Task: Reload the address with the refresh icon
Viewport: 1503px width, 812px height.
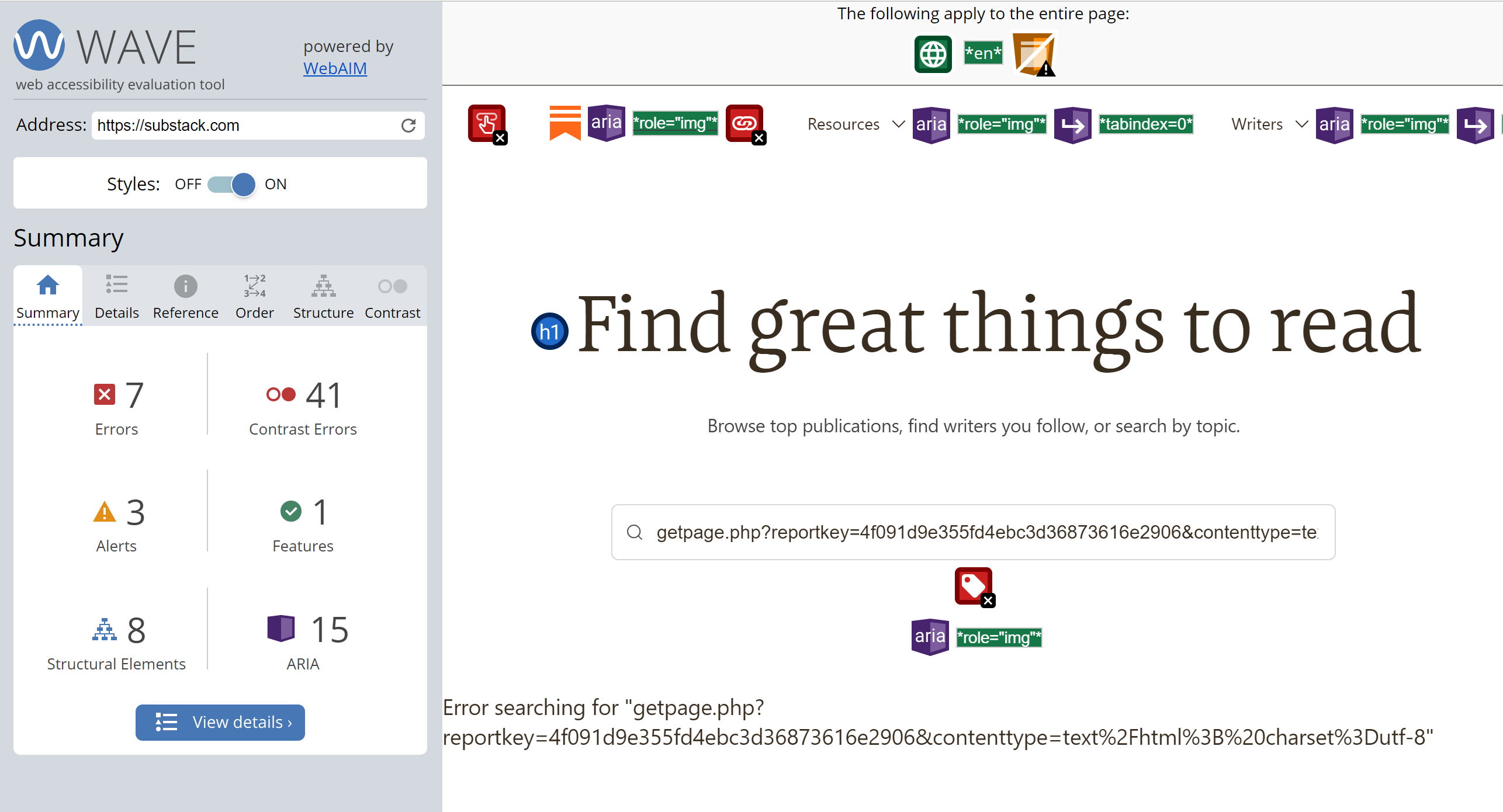Action: [x=408, y=126]
